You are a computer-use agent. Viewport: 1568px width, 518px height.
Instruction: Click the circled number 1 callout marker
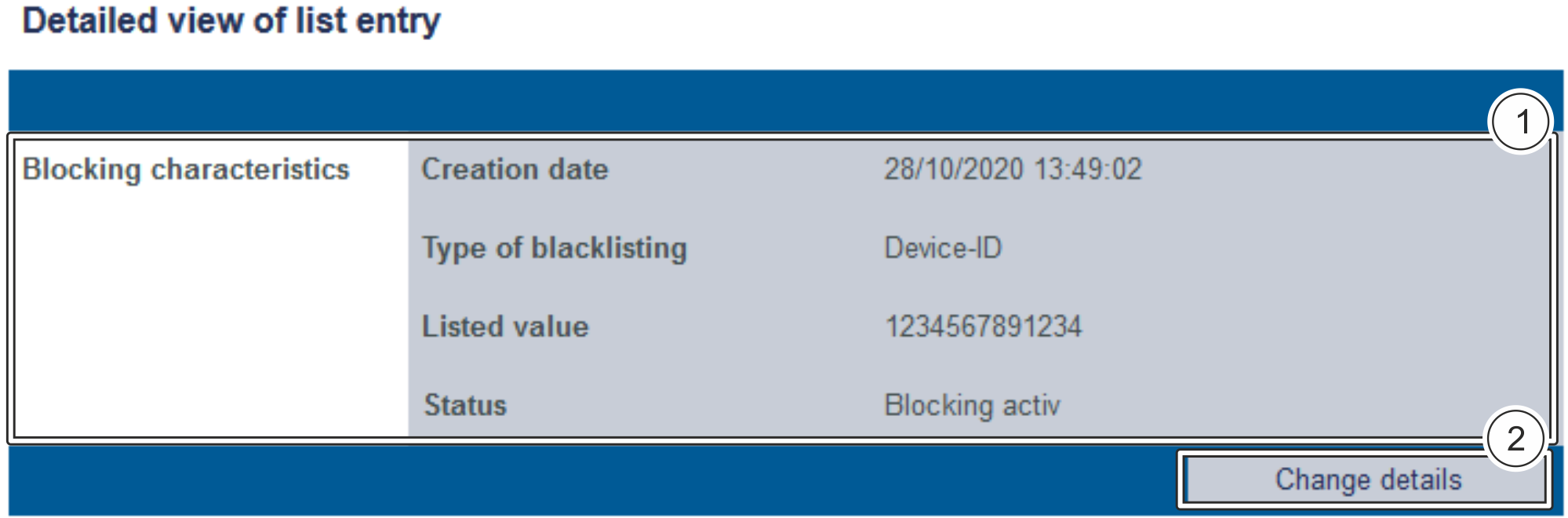click(1521, 122)
